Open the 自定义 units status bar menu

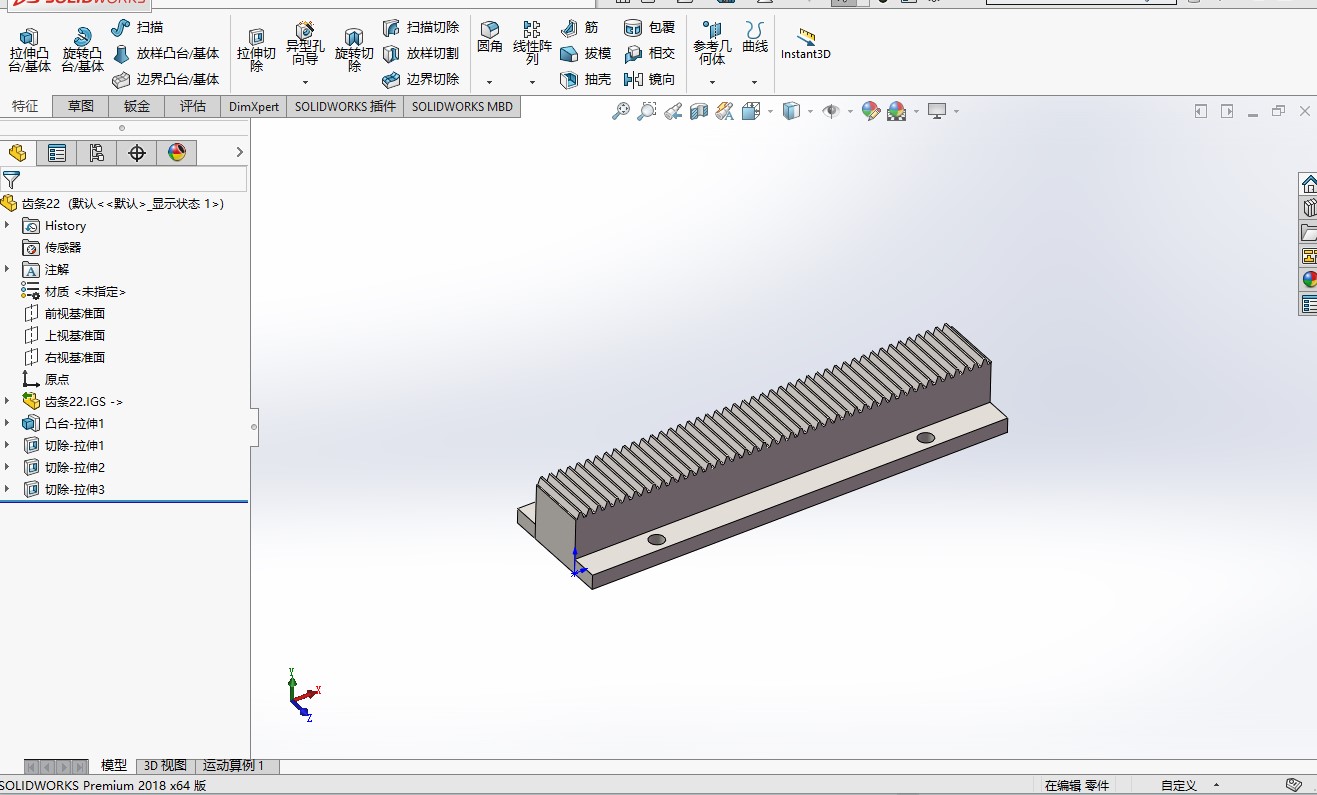(1179, 785)
